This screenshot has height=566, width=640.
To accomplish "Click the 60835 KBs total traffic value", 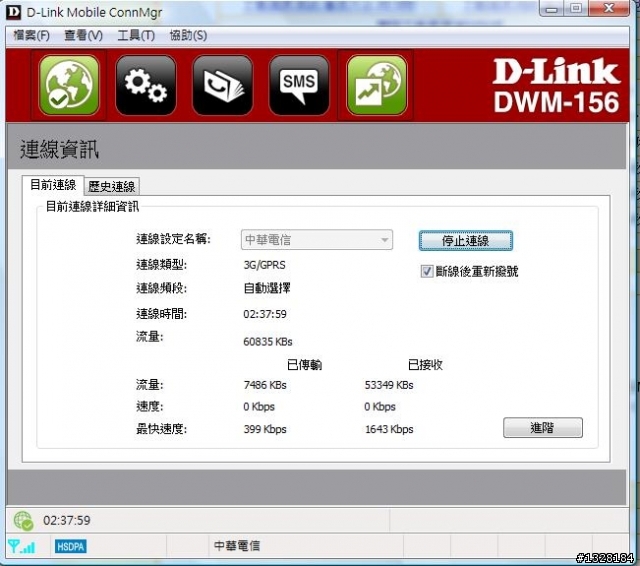I will (x=268, y=341).
